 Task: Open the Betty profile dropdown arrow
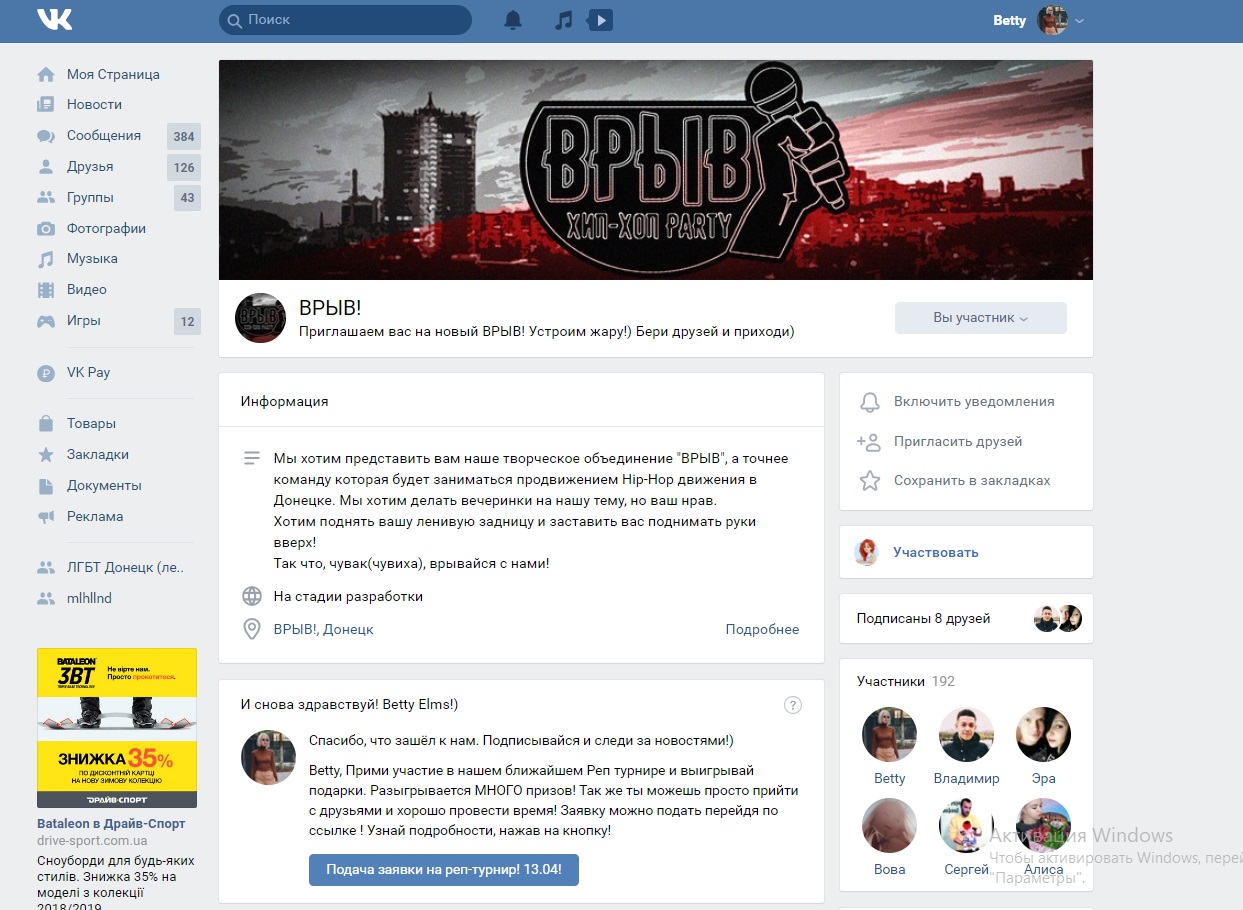tap(1079, 20)
